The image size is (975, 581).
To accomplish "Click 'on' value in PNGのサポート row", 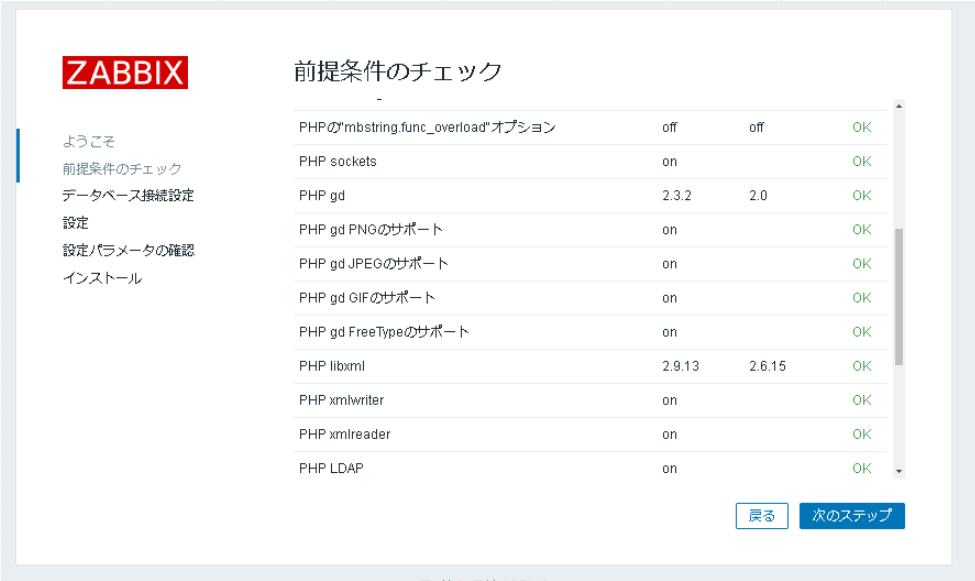I will [670, 230].
